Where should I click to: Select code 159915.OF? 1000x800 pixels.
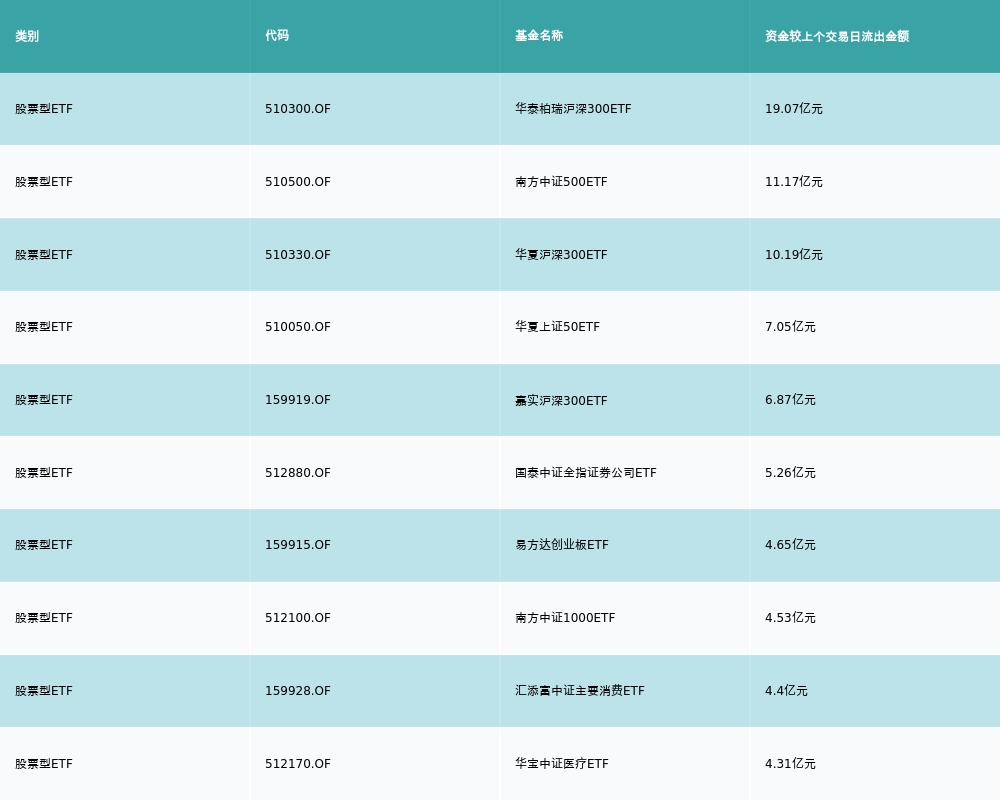point(298,545)
